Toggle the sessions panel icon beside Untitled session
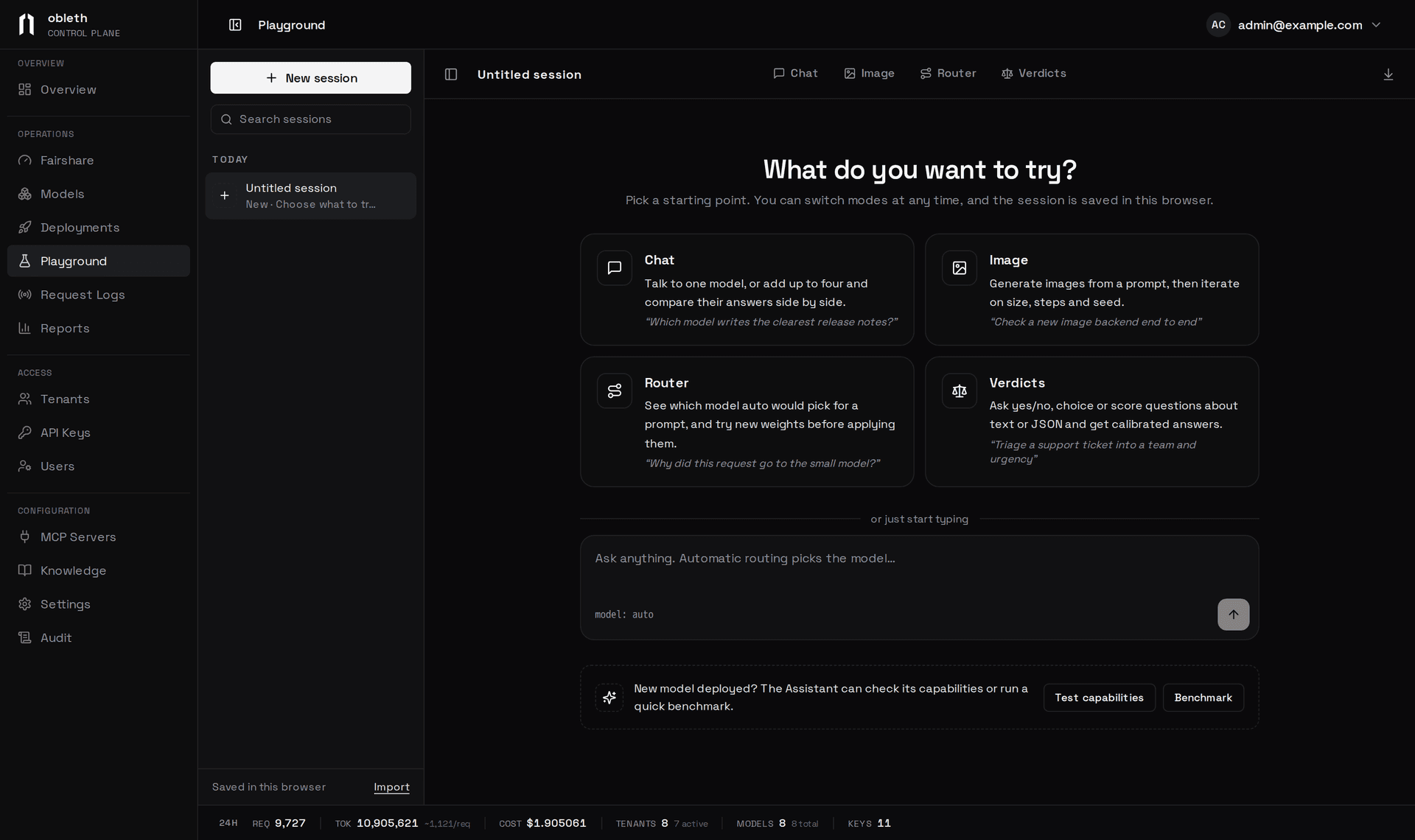The width and height of the screenshot is (1415, 840). 451,74
